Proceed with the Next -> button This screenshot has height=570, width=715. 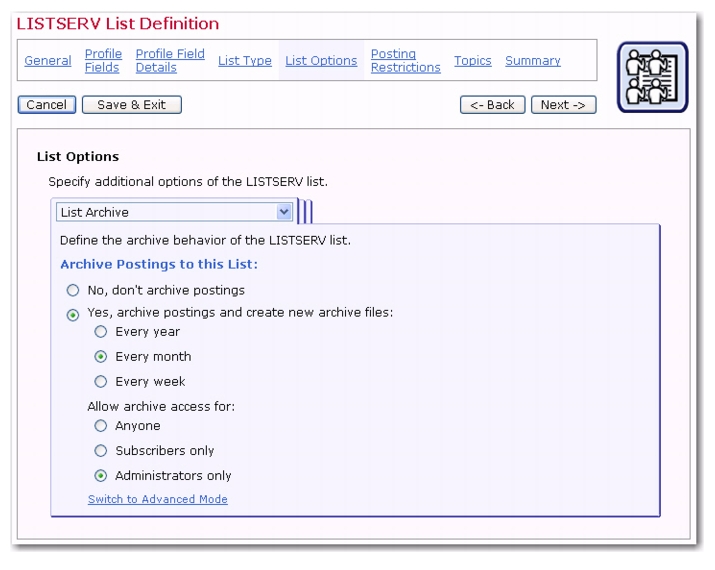pyautogui.click(x=564, y=105)
